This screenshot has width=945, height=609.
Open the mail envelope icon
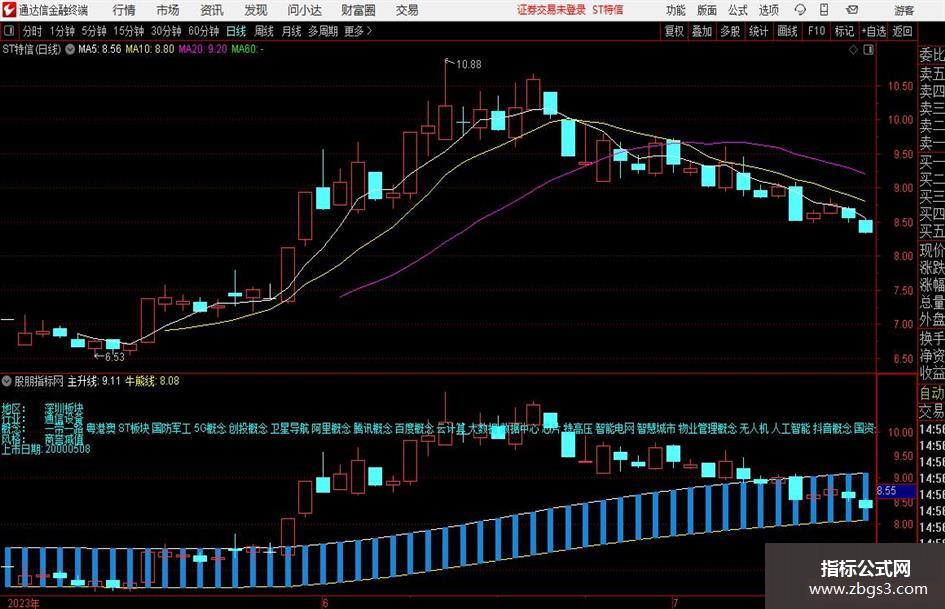(852, 10)
